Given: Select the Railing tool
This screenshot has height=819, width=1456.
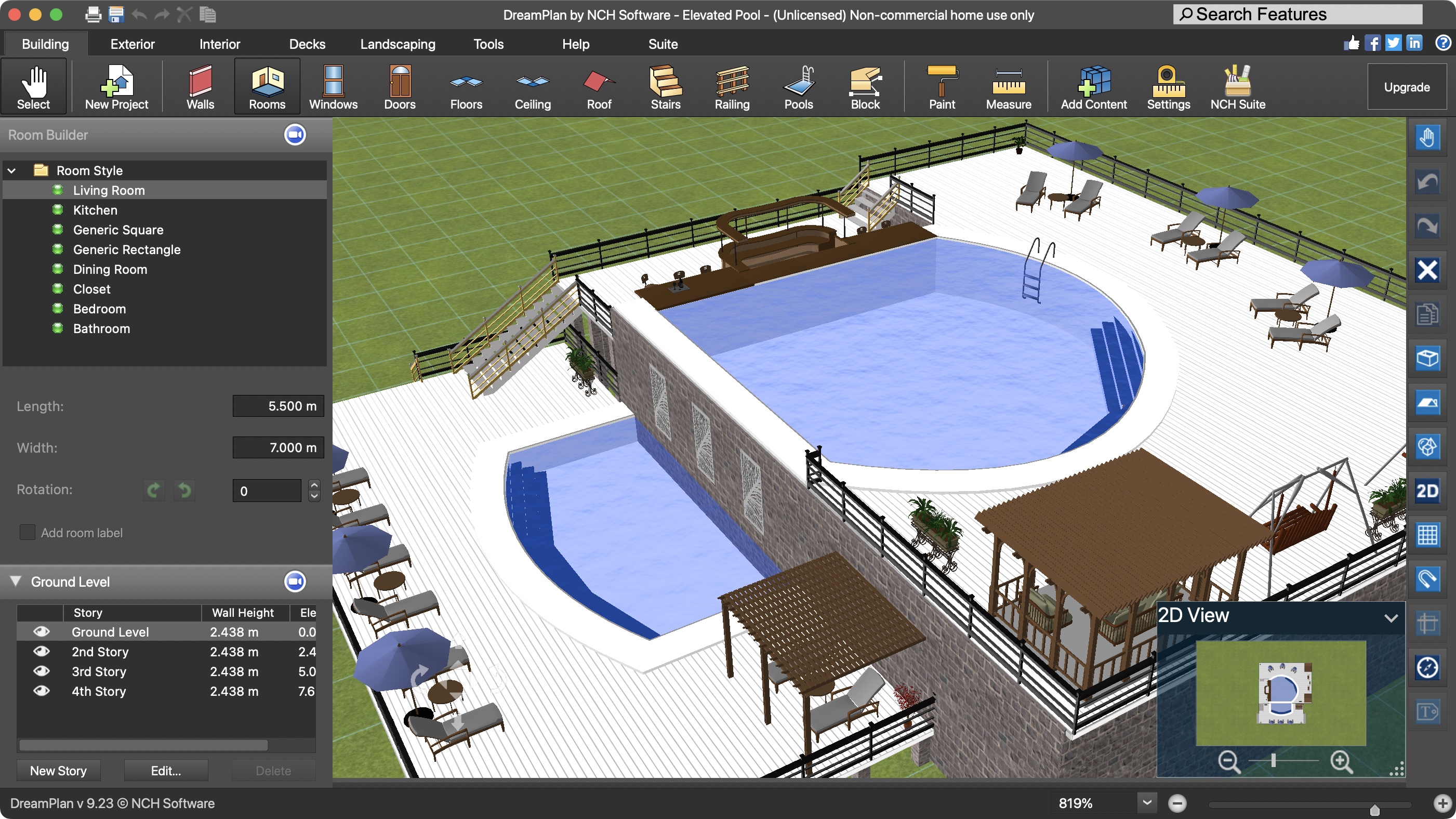Looking at the screenshot, I should click(732, 86).
